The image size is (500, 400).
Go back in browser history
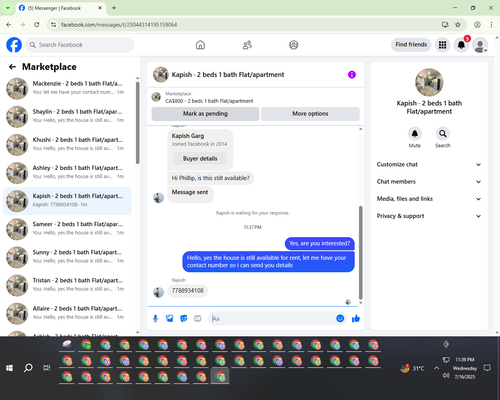tap(9, 25)
